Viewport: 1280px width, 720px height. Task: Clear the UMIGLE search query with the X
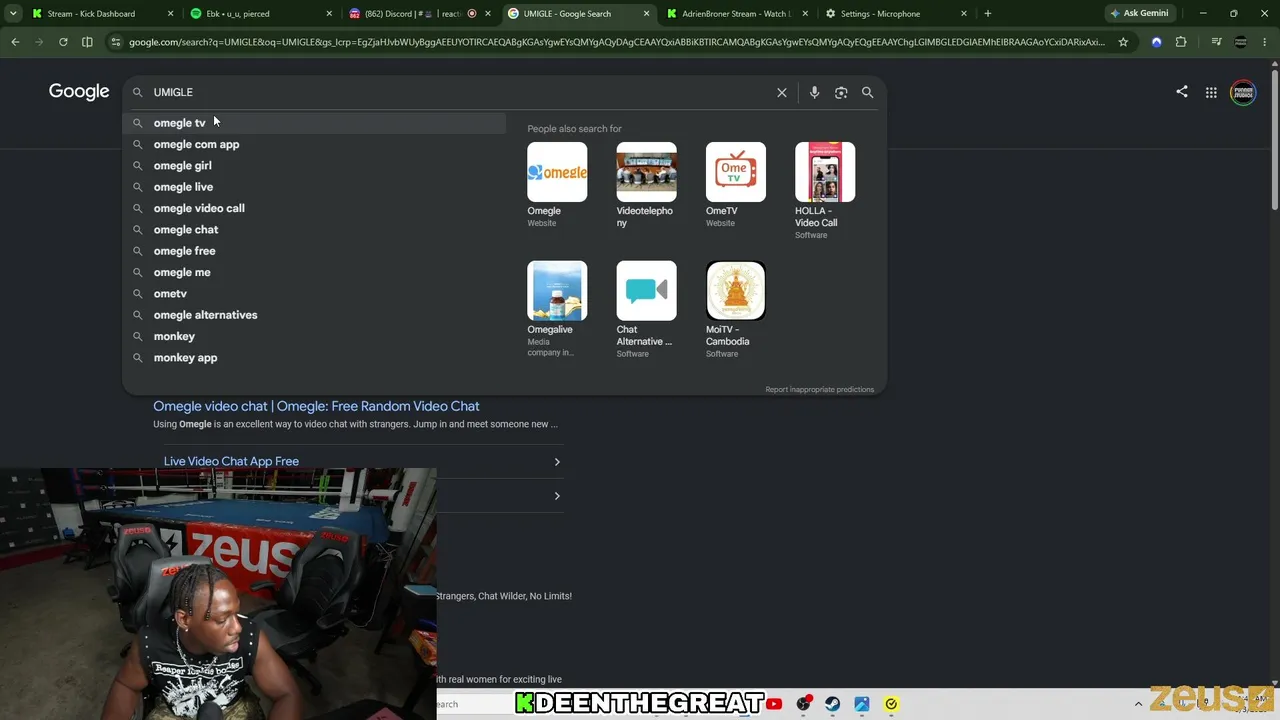click(x=782, y=92)
